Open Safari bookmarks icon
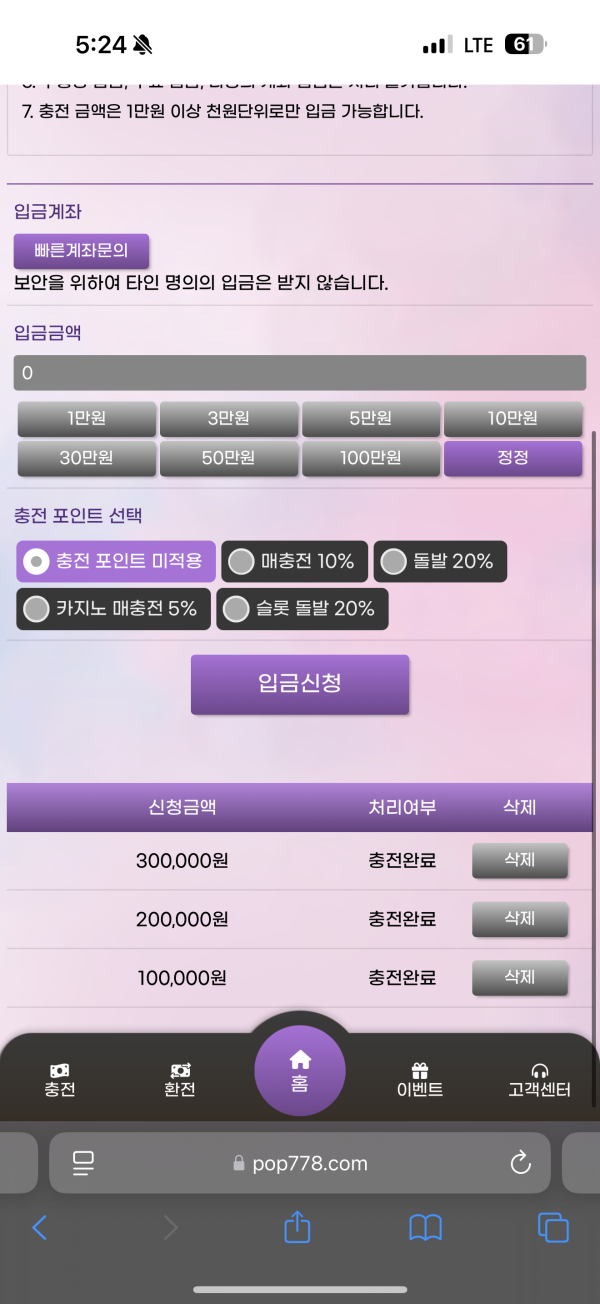 point(425,1227)
